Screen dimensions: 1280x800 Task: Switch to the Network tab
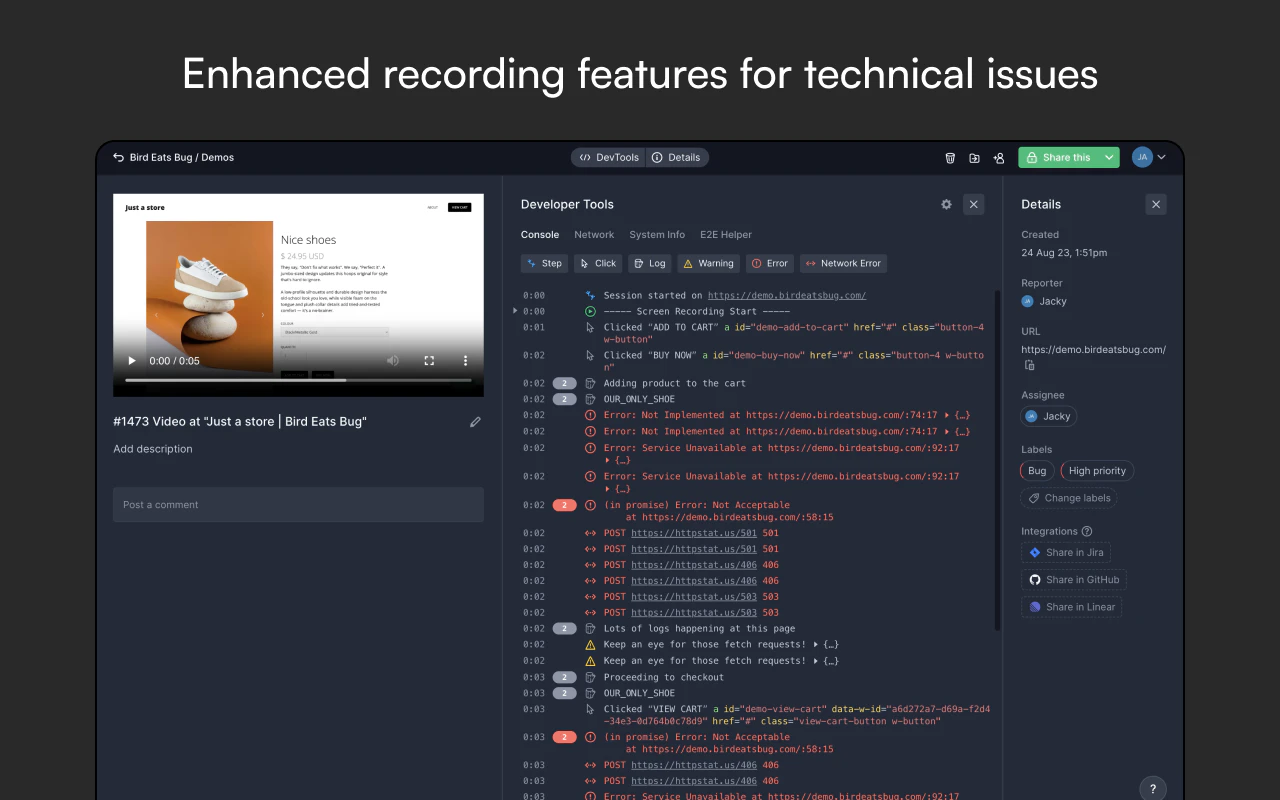pyautogui.click(x=594, y=235)
